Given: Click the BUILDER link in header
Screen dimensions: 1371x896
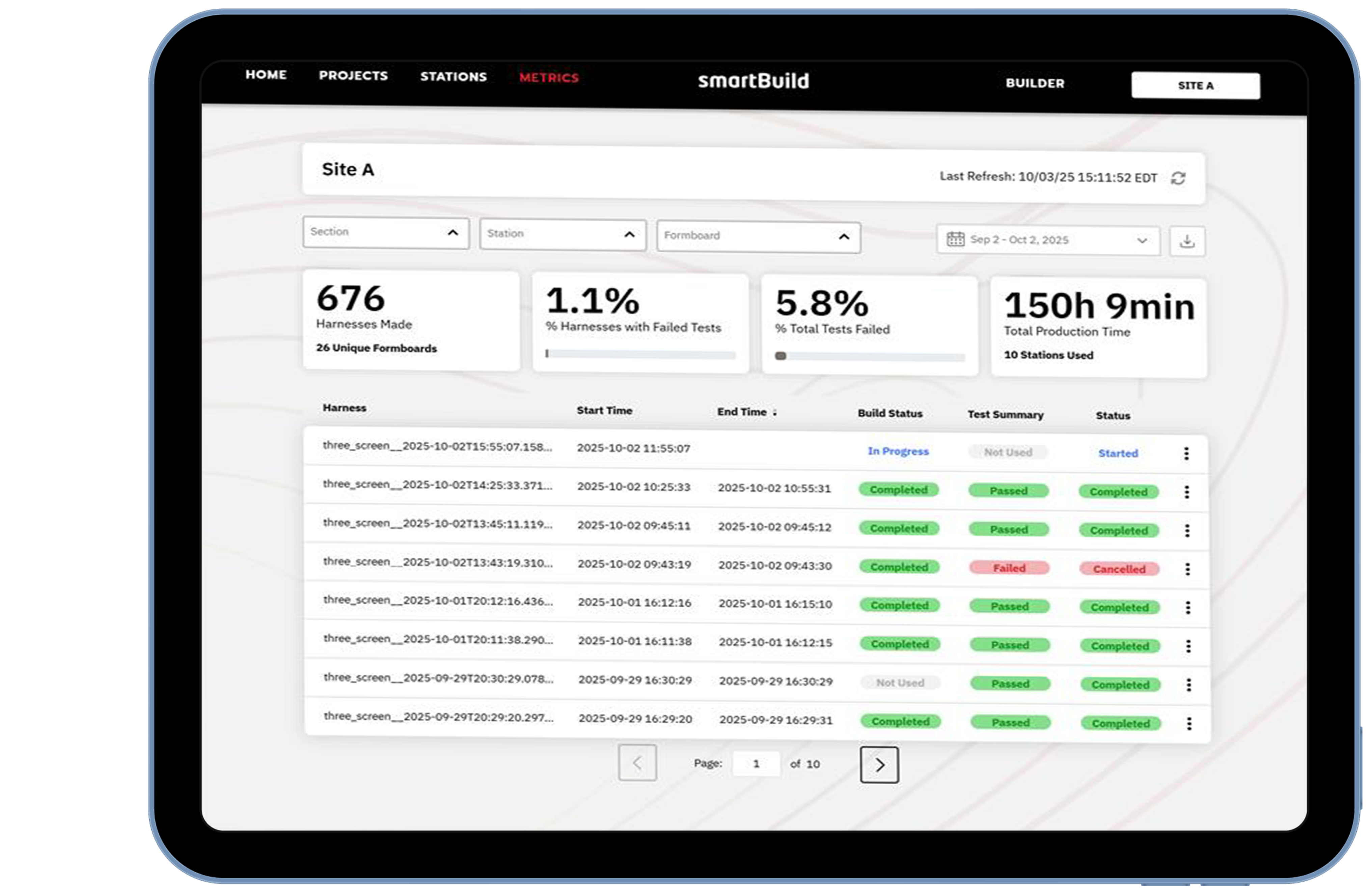Looking at the screenshot, I should 1035,83.
